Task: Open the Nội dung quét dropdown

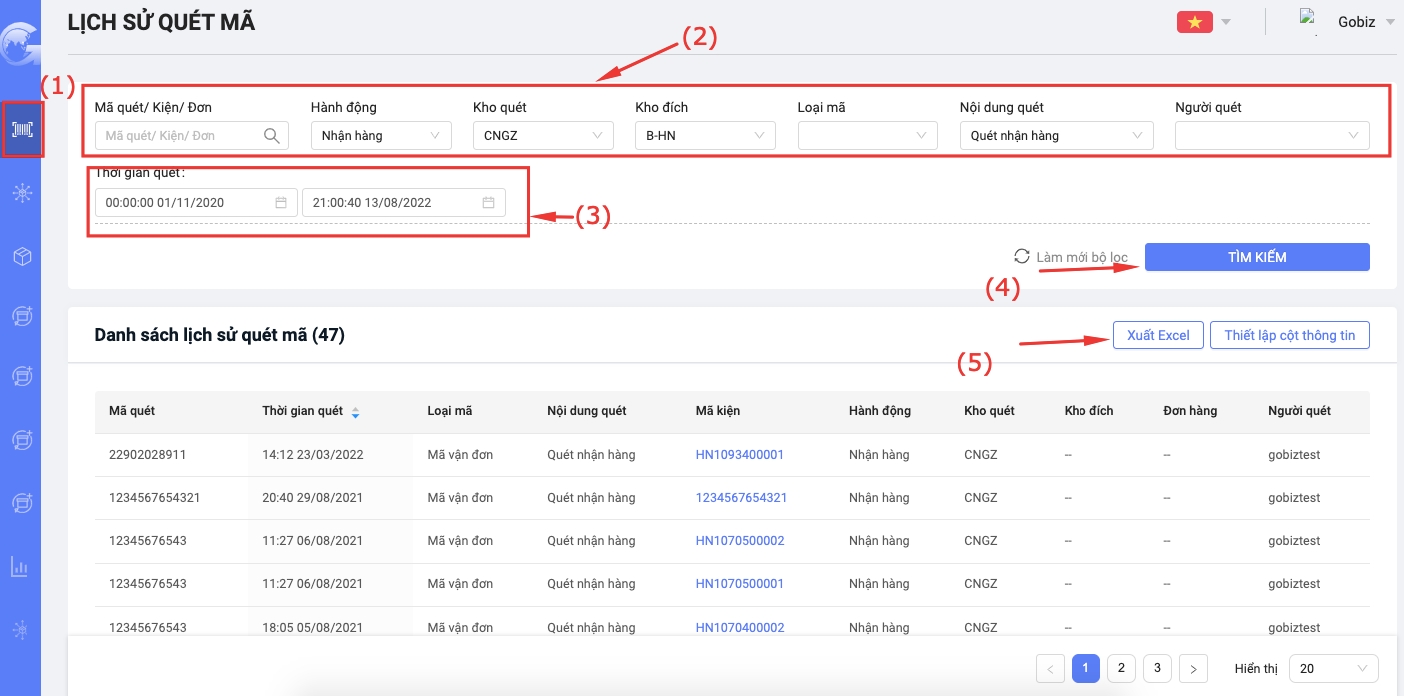Action: (1055, 136)
